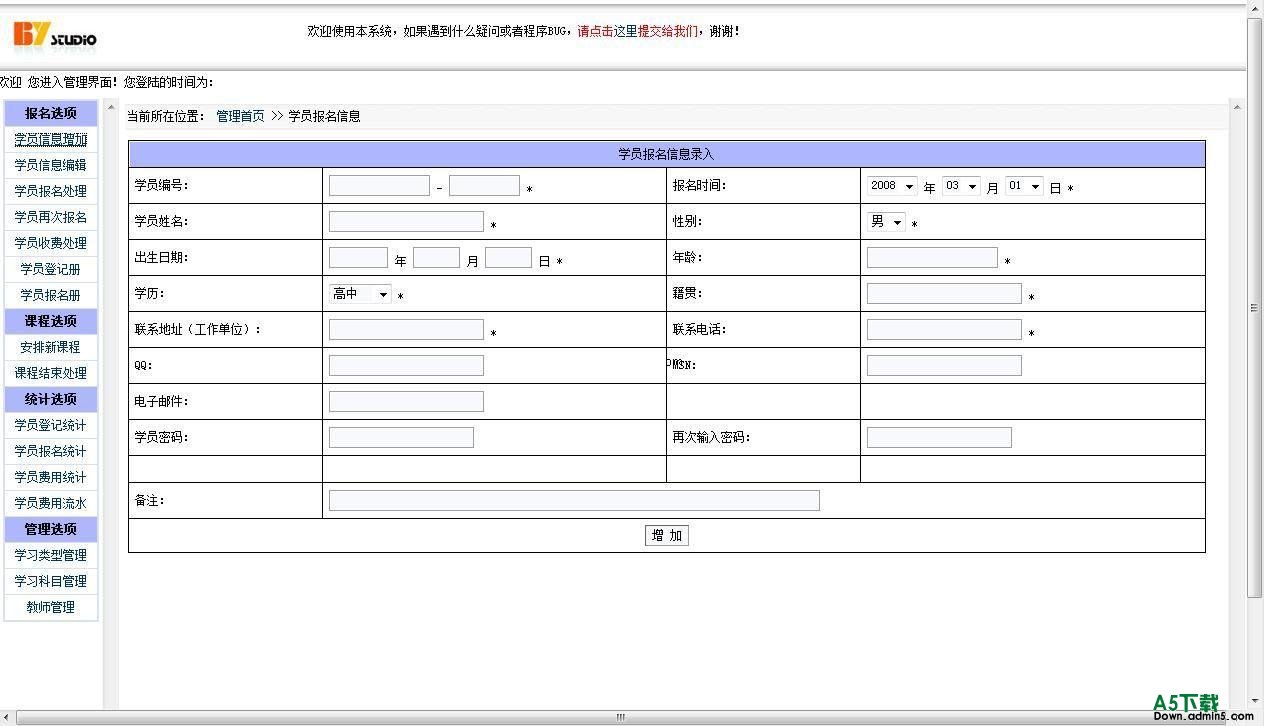Open 教师管理 in sidebar
This screenshot has width=1265, height=726.
coord(51,607)
